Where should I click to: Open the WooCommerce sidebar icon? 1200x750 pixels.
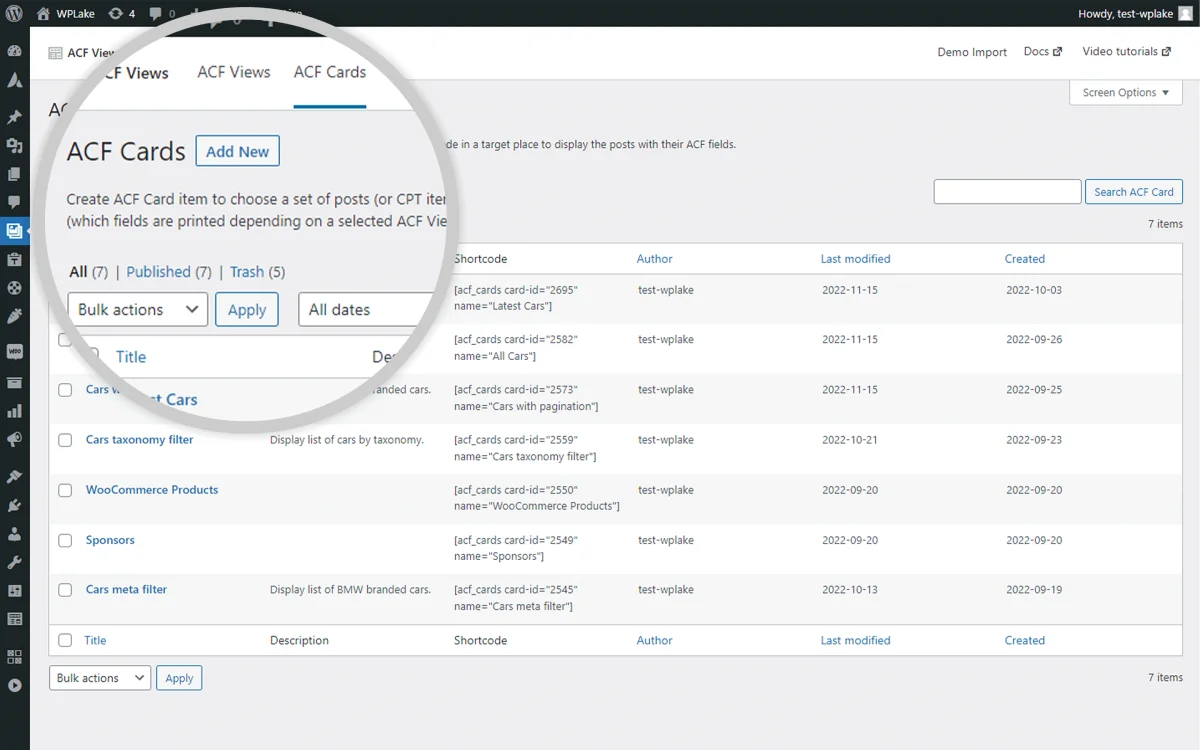click(15, 352)
